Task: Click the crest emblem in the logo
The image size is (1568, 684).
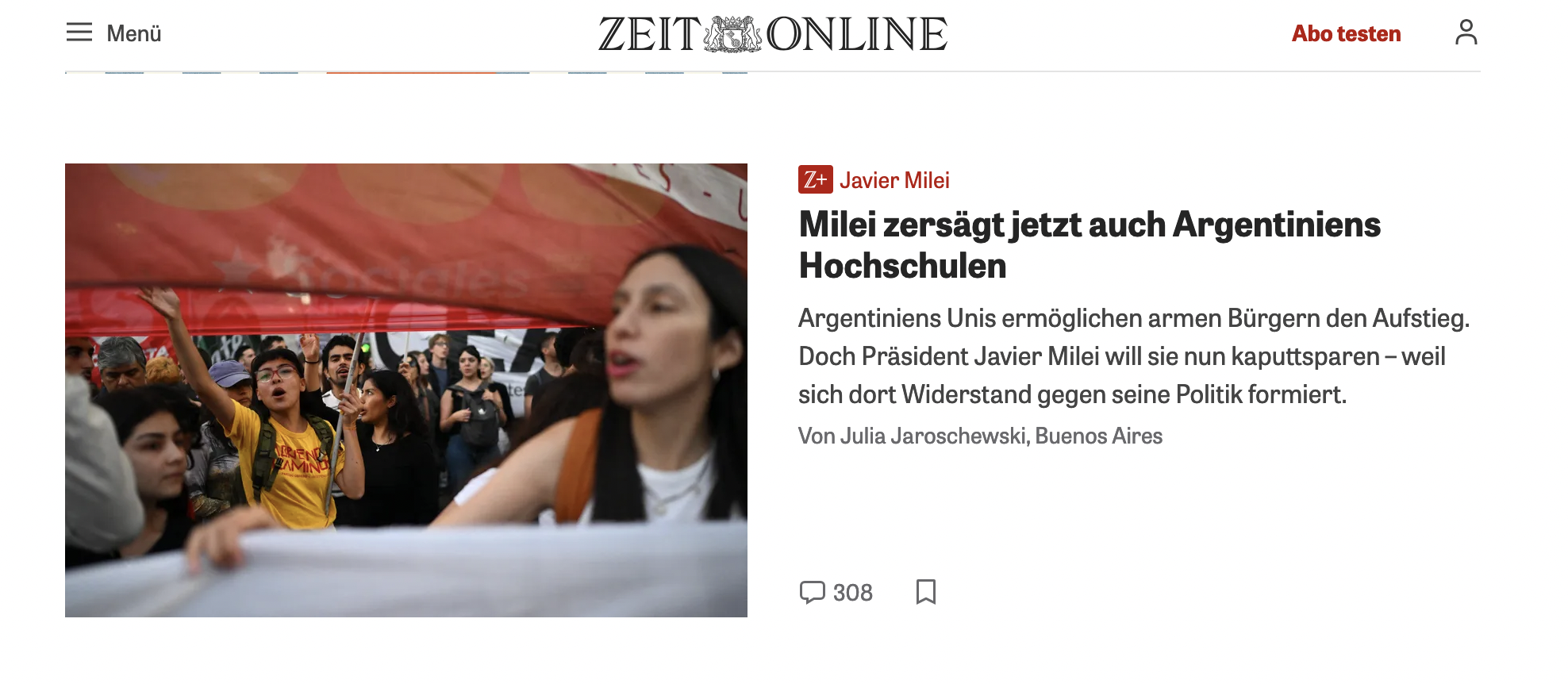Action: [733, 34]
